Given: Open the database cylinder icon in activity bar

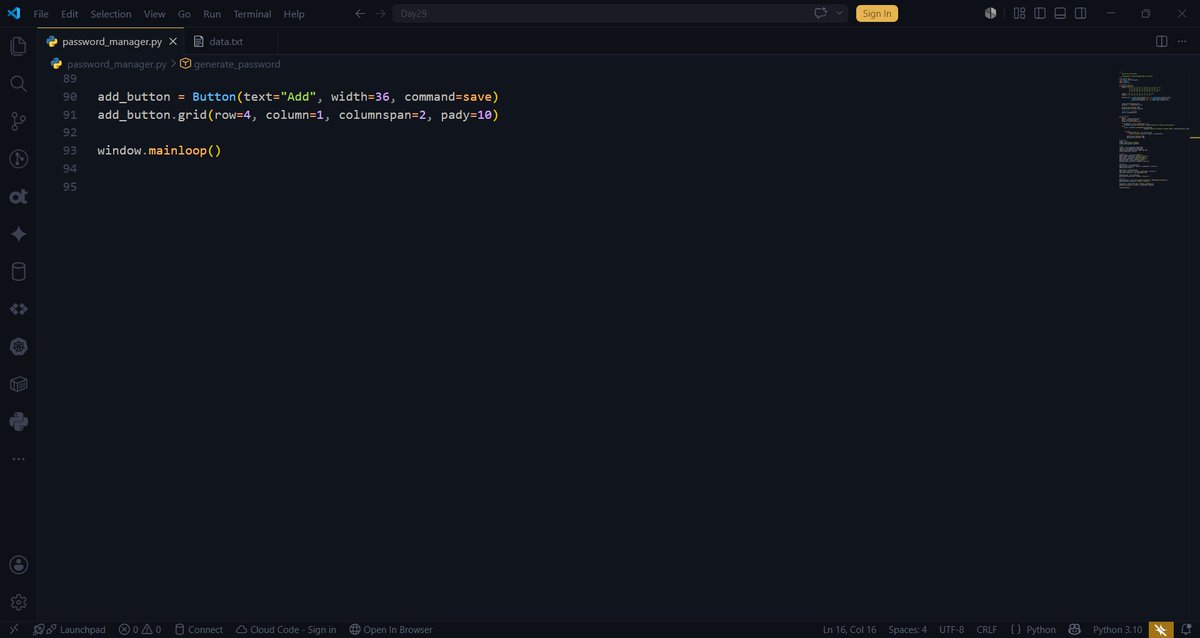Looking at the screenshot, I should [18, 272].
